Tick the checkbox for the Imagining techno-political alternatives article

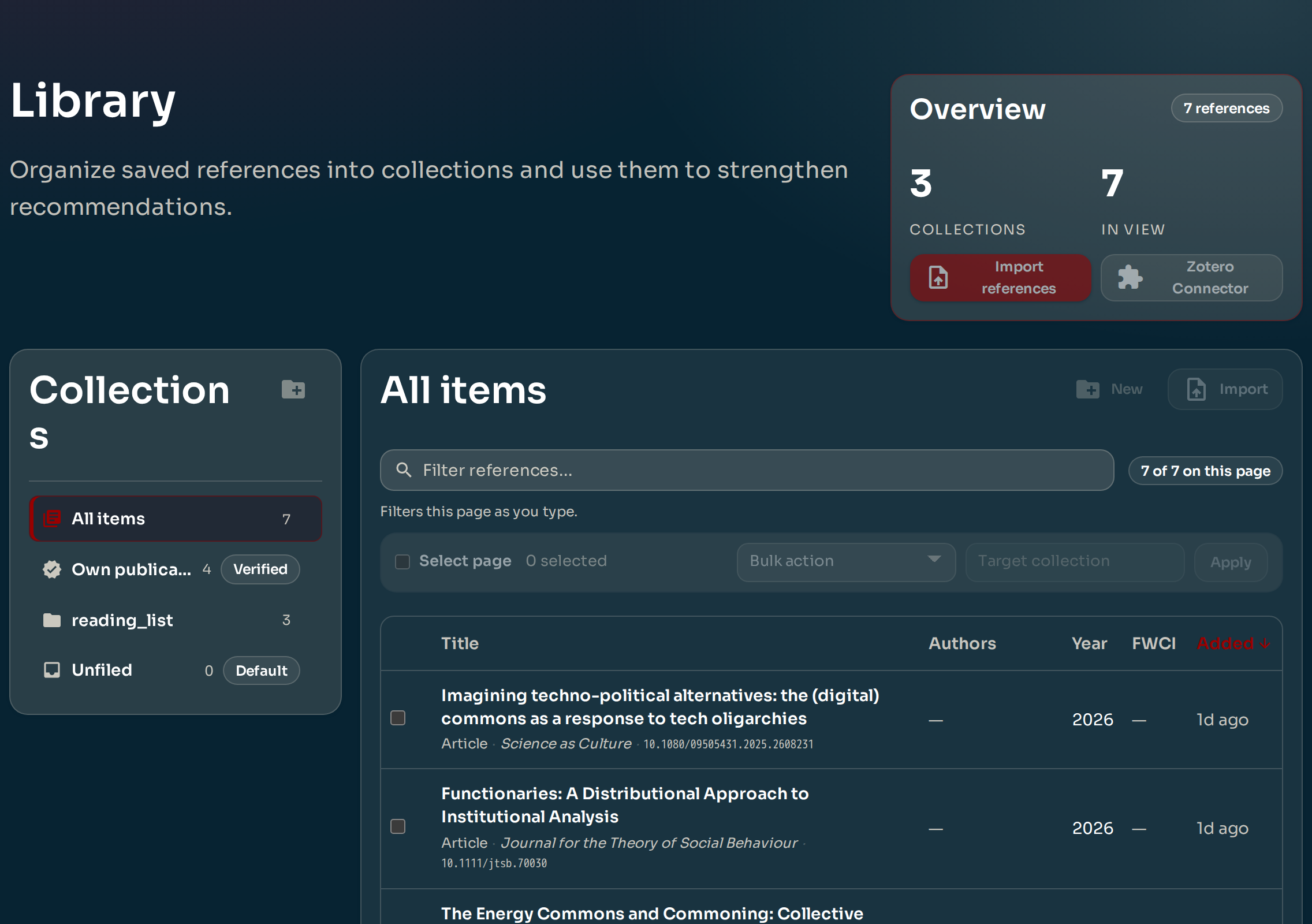point(398,718)
